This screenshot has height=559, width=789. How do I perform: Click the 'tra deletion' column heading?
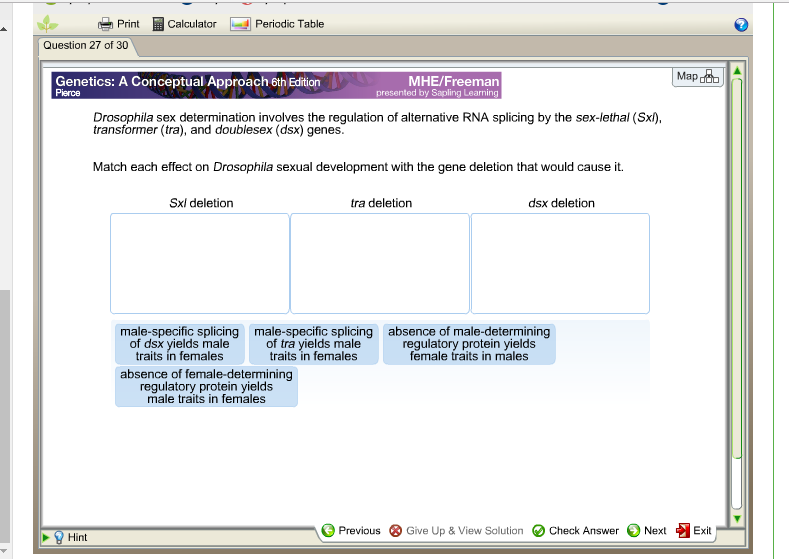coord(381,203)
